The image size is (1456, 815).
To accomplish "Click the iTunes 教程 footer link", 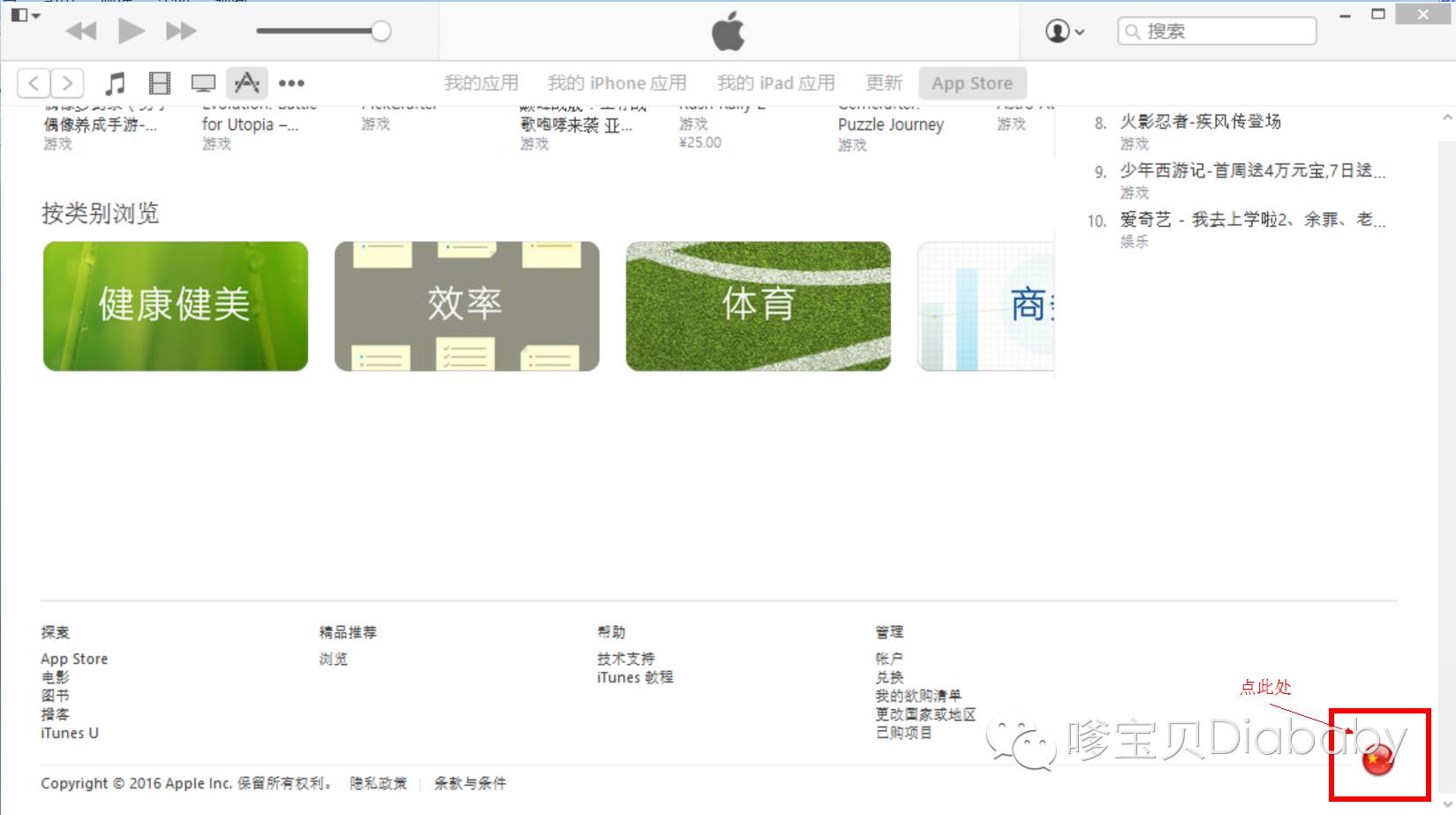I will (x=635, y=677).
